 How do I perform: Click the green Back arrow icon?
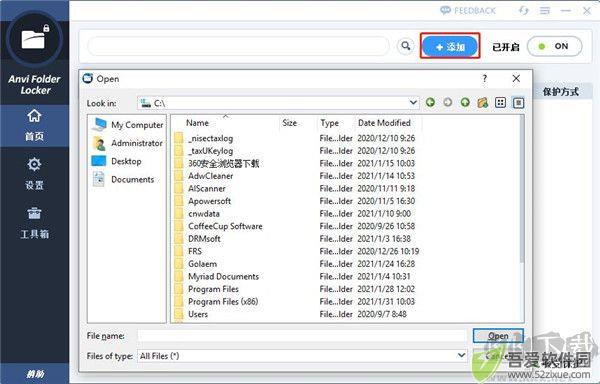click(x=430, y=103)
